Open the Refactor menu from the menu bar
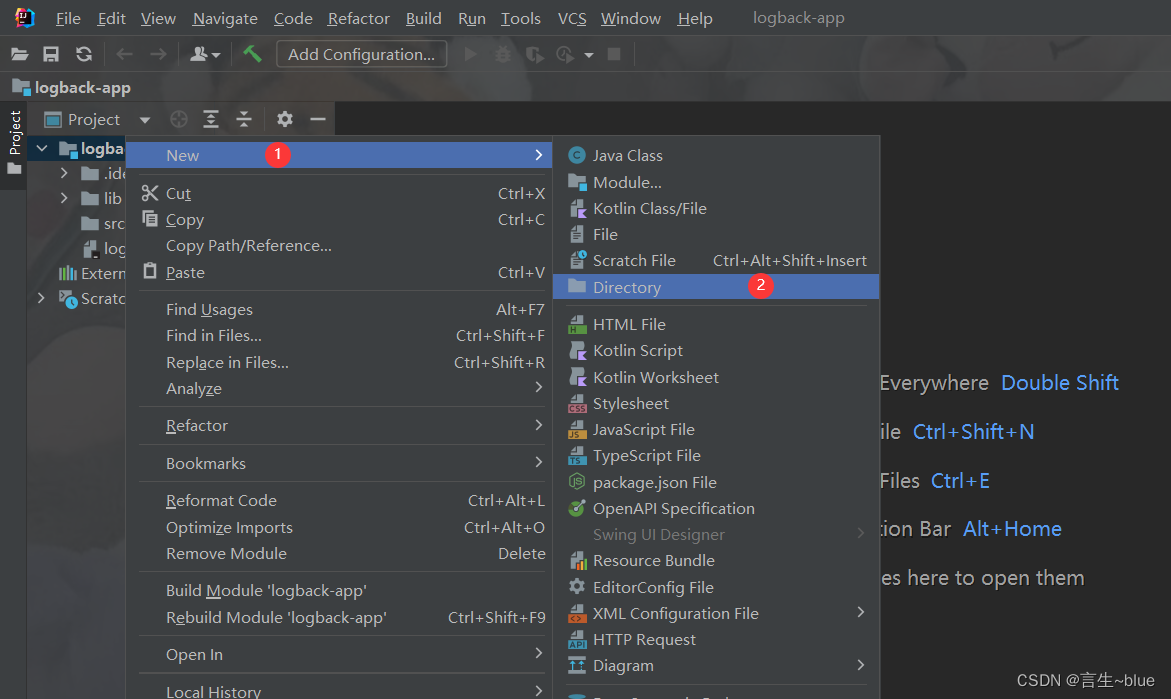 (358, 18)
